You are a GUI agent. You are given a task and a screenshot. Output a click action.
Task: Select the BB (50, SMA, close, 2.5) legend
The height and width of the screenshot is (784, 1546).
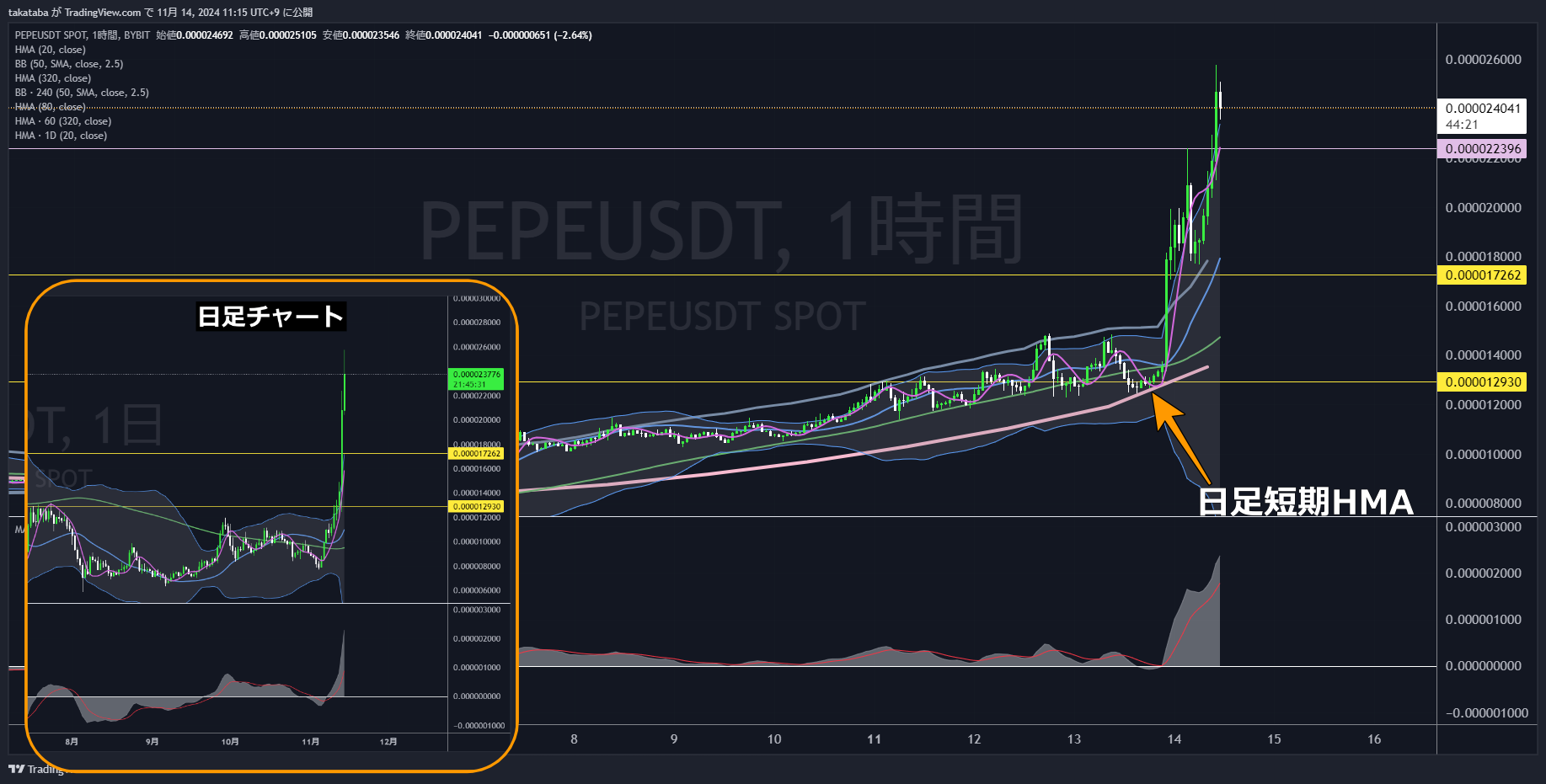click(69, 64)
